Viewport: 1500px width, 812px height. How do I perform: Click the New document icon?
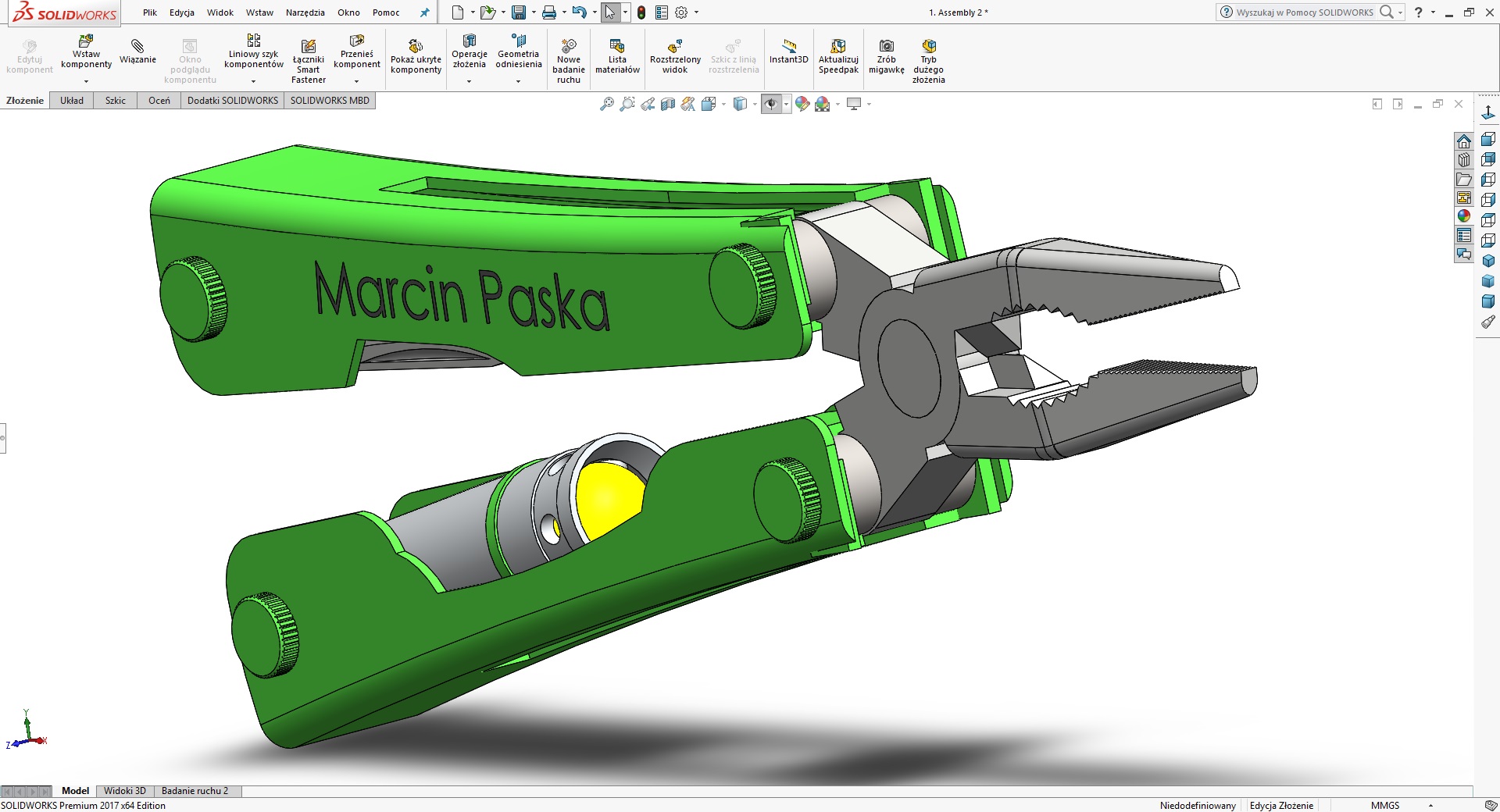[458, 12]
